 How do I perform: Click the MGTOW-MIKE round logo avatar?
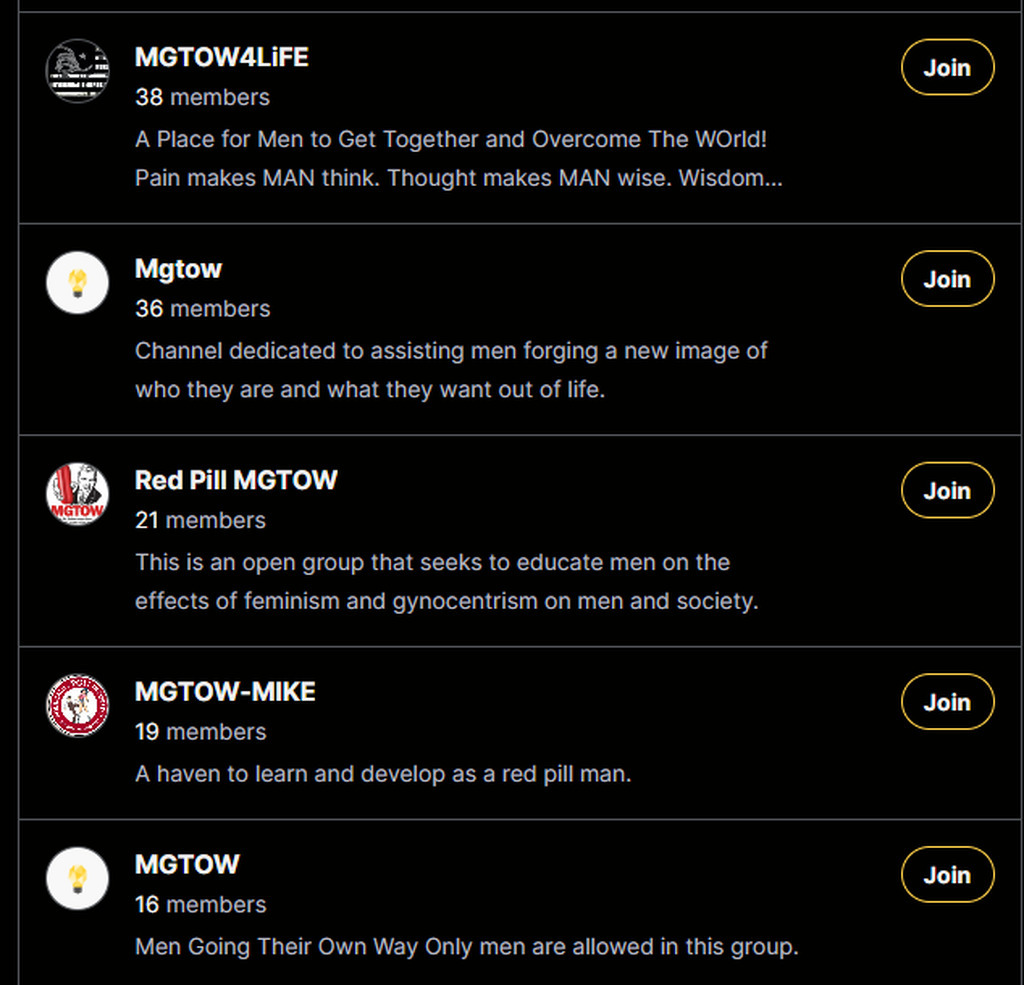(x=78, y=705)
